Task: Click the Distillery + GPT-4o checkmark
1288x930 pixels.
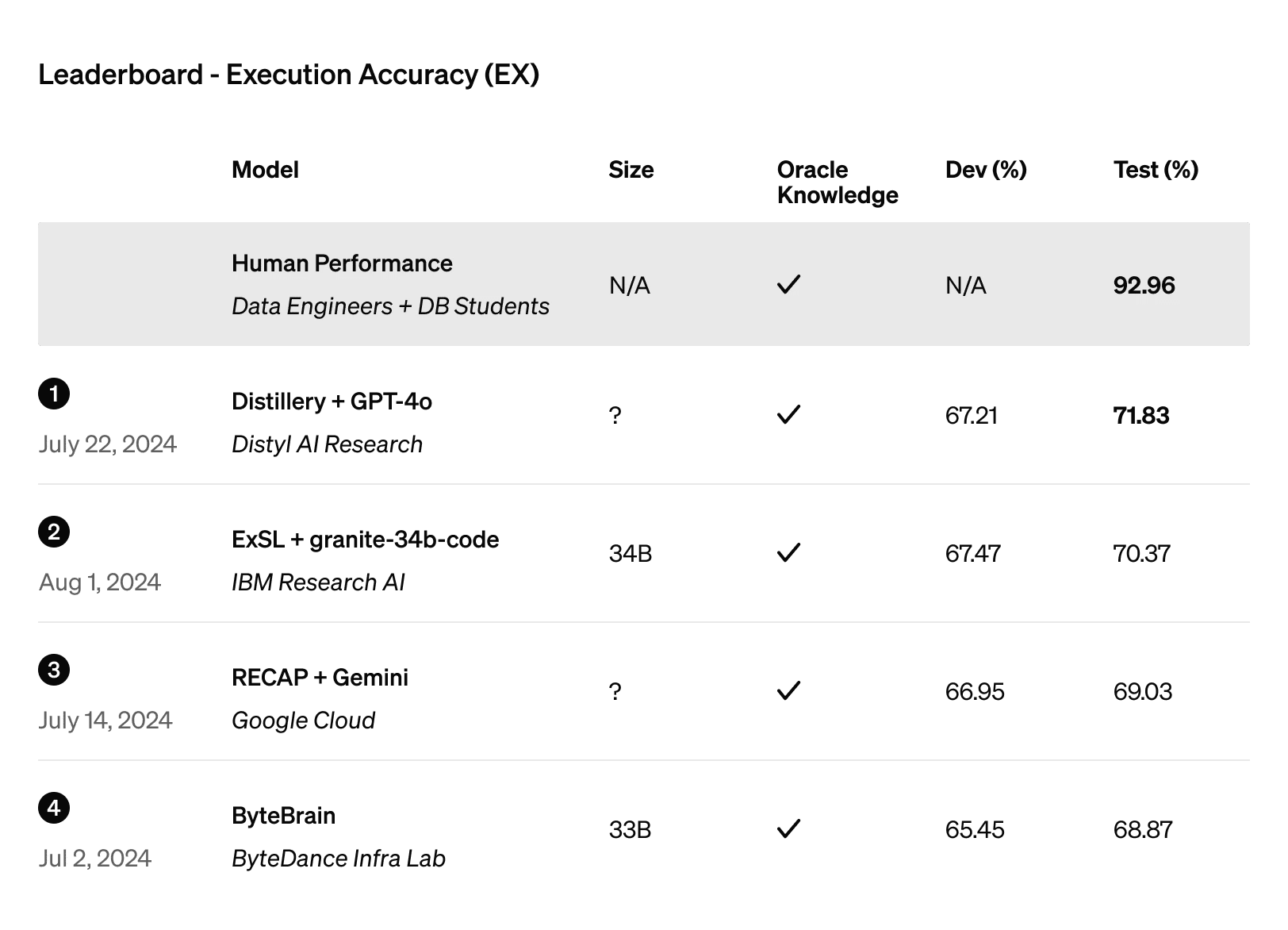Action: coord(788,415)
